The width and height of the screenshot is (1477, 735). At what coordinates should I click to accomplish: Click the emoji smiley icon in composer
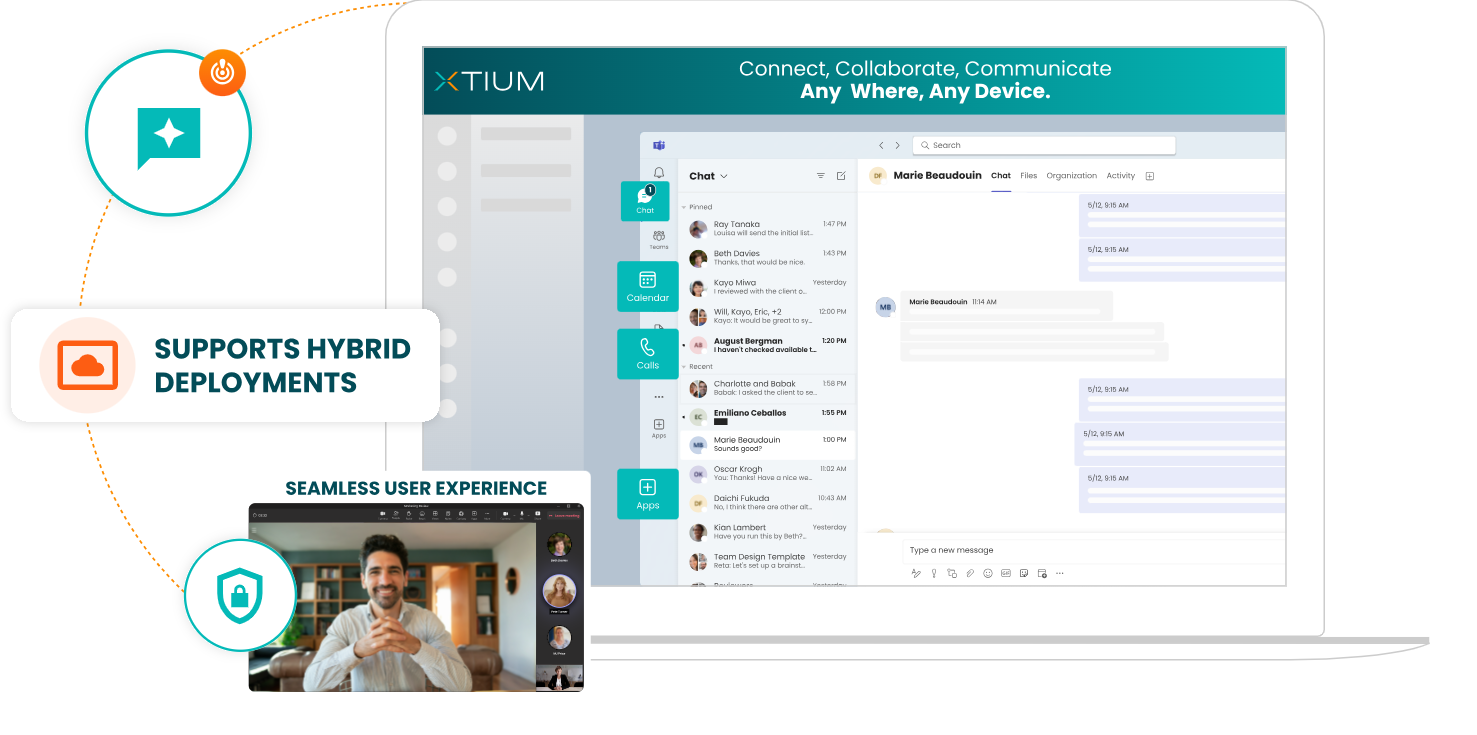point(988,574)
